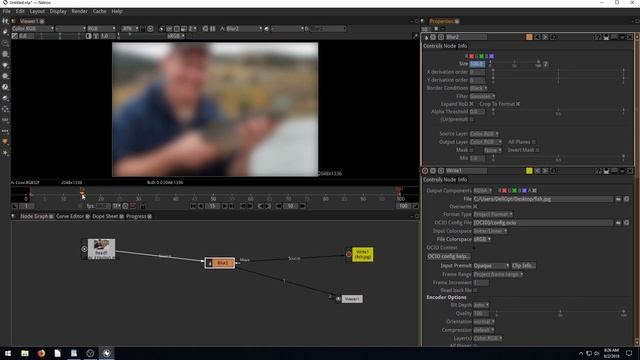Screen dimensions: 640x360
Task: Play the timeline forward
Action: (224, 206)
